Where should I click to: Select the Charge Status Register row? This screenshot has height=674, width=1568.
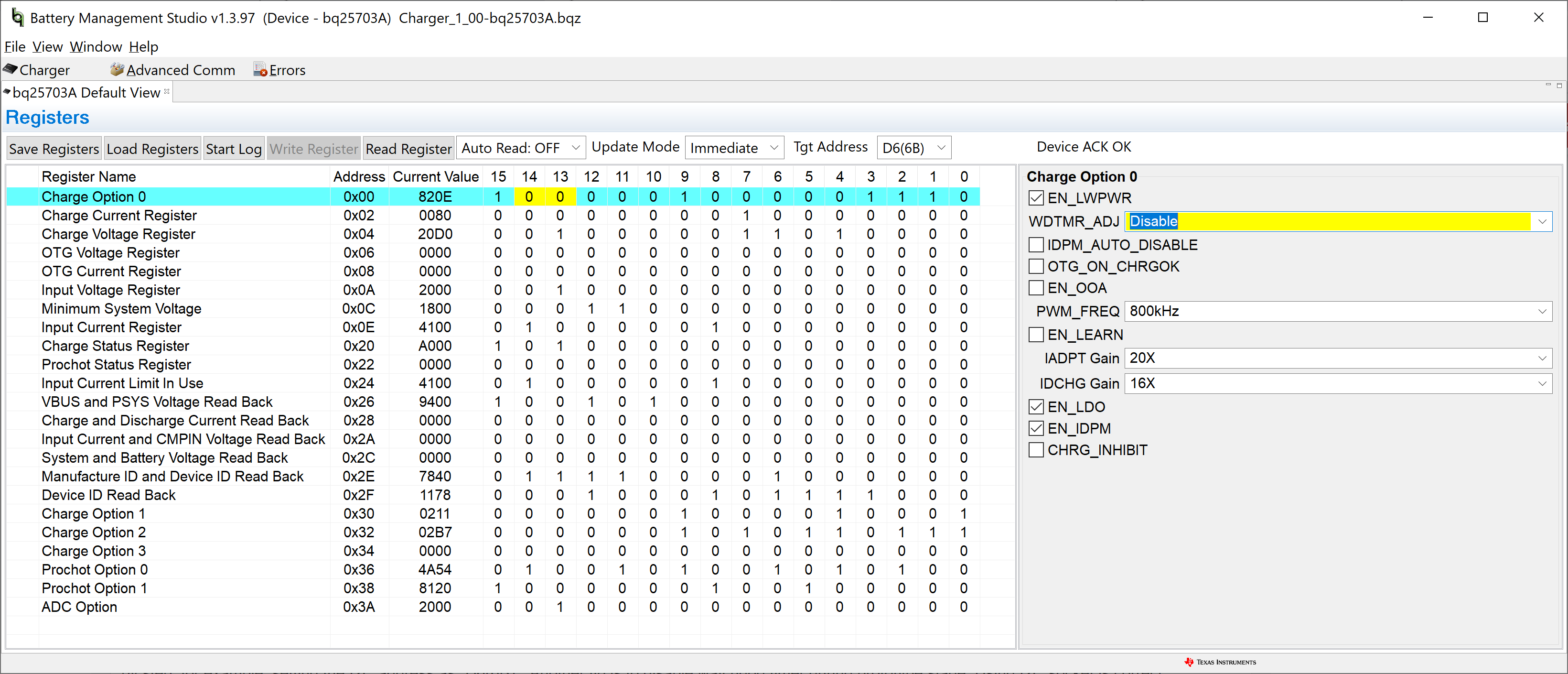coord(493,346)
